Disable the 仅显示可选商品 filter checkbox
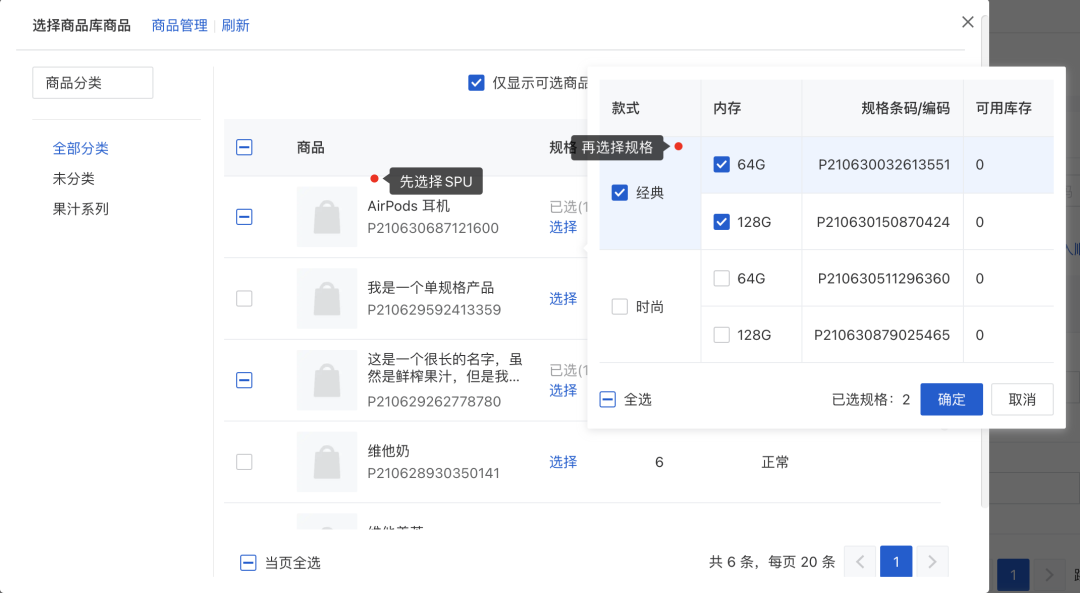The image size is (1080, 593). pyautogui.click(x=477, y=82)
